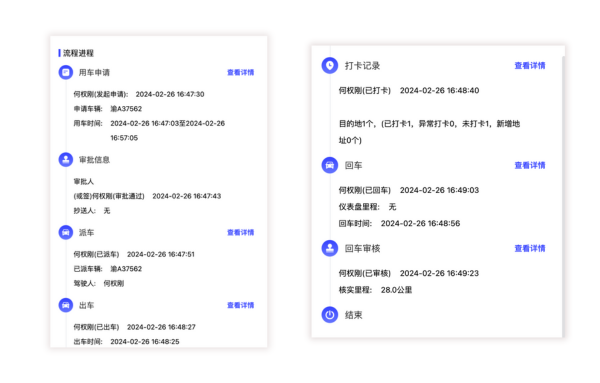Click 何权刚(发起申请) entry
The width and height of the screenshot is (600, 383).
[101, 94]
